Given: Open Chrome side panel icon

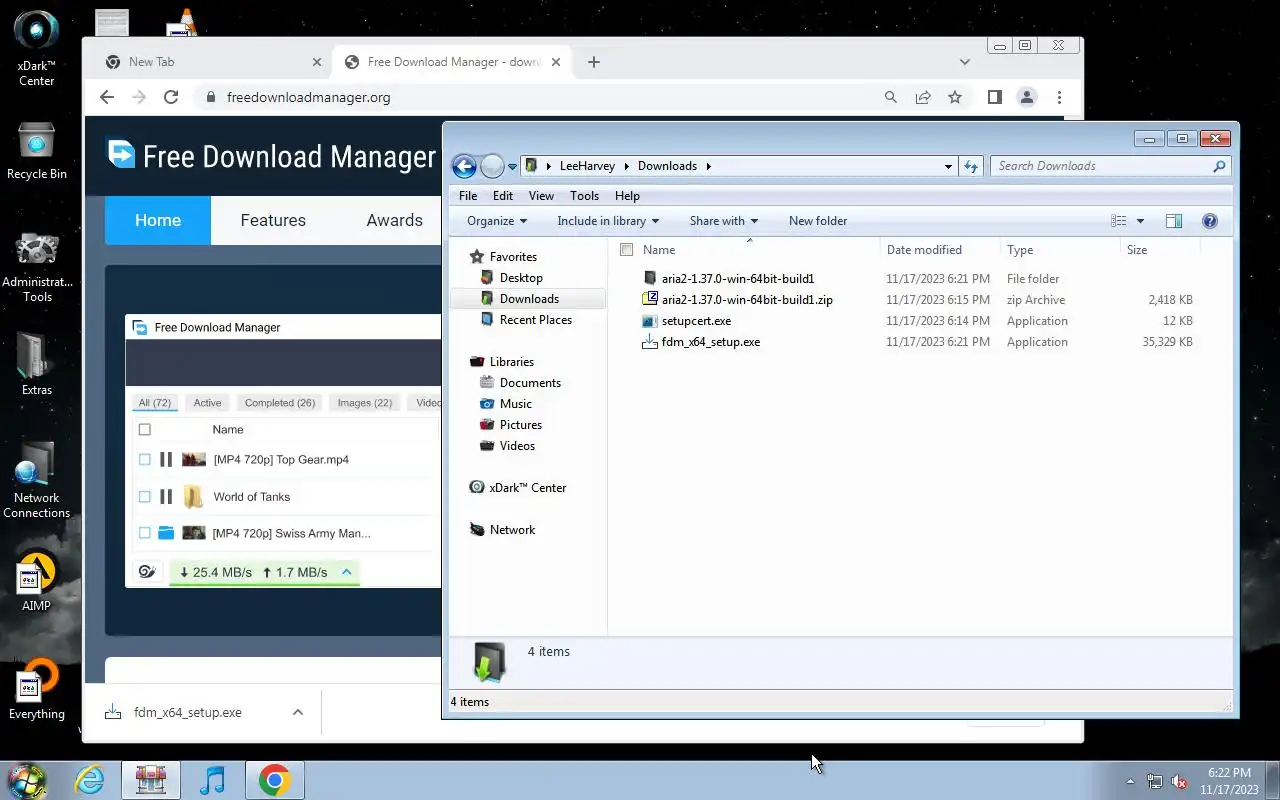Looking at the screenshot, I should [x=994, y=97].
